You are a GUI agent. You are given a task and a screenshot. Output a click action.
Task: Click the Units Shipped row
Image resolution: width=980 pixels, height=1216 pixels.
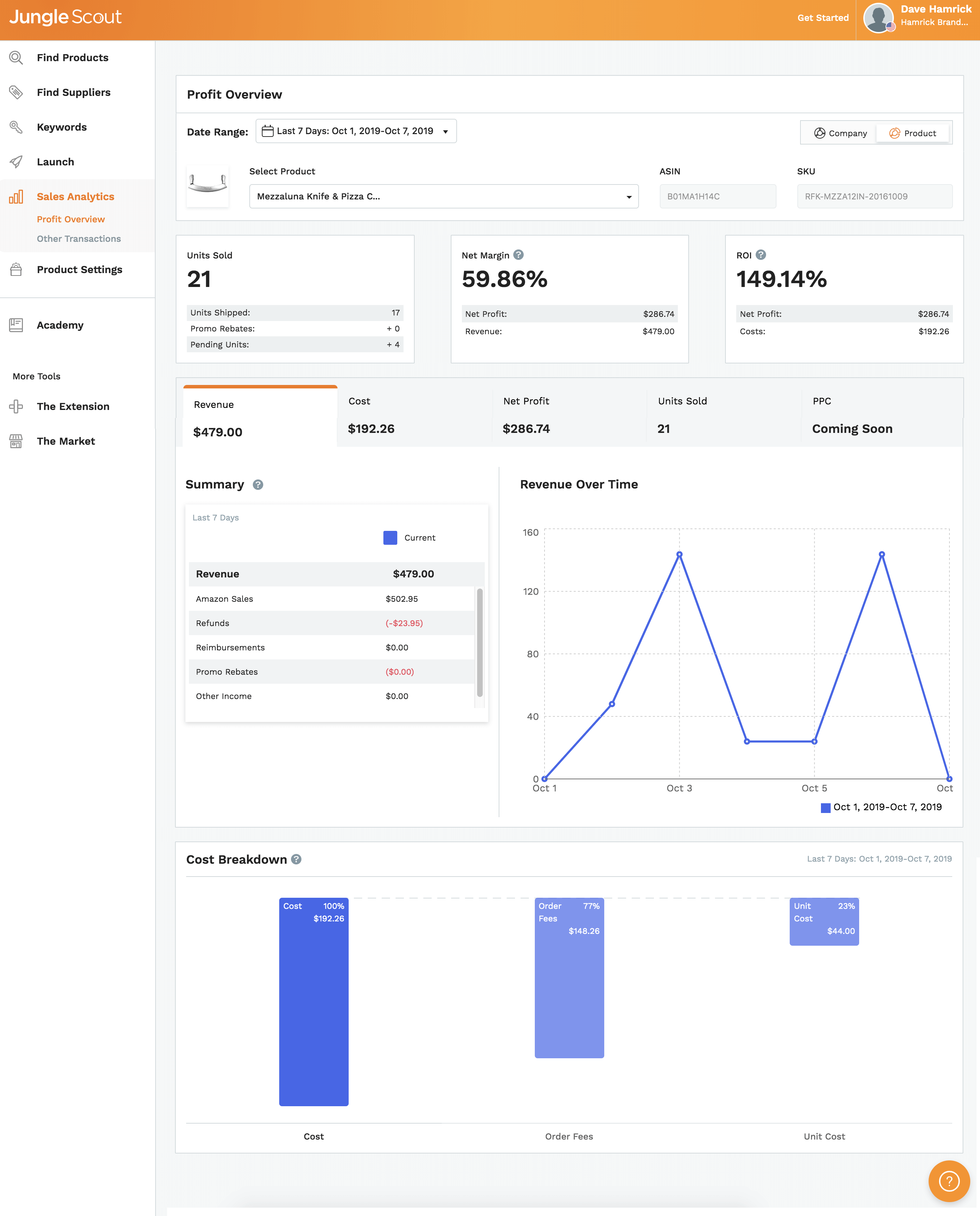click(x=295, y=312)
